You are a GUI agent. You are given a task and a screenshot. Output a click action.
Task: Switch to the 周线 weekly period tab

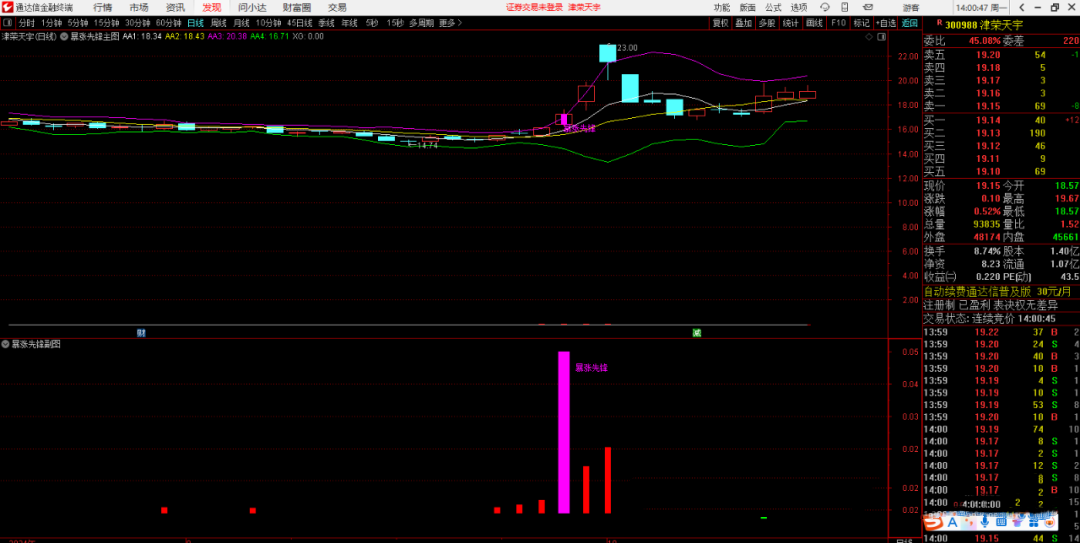tap(218, 22)
